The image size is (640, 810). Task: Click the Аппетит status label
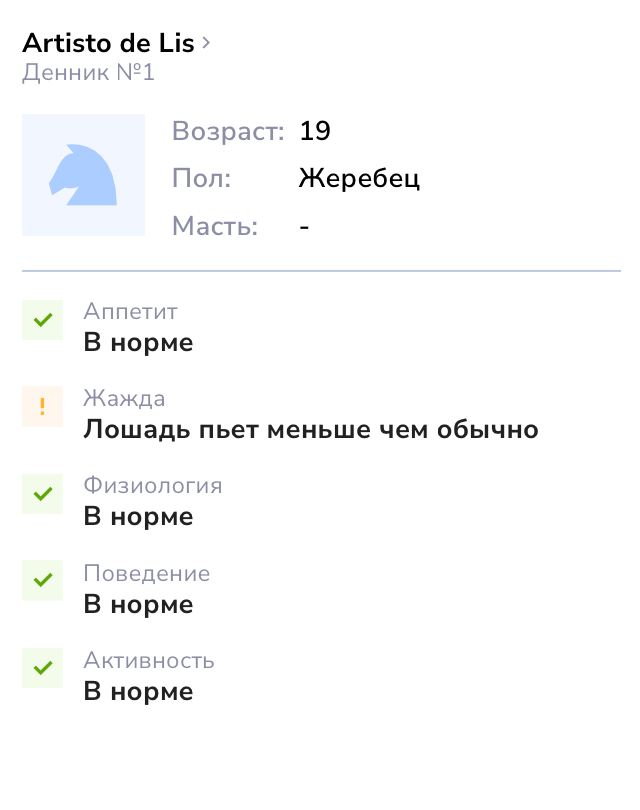(131, 311)
